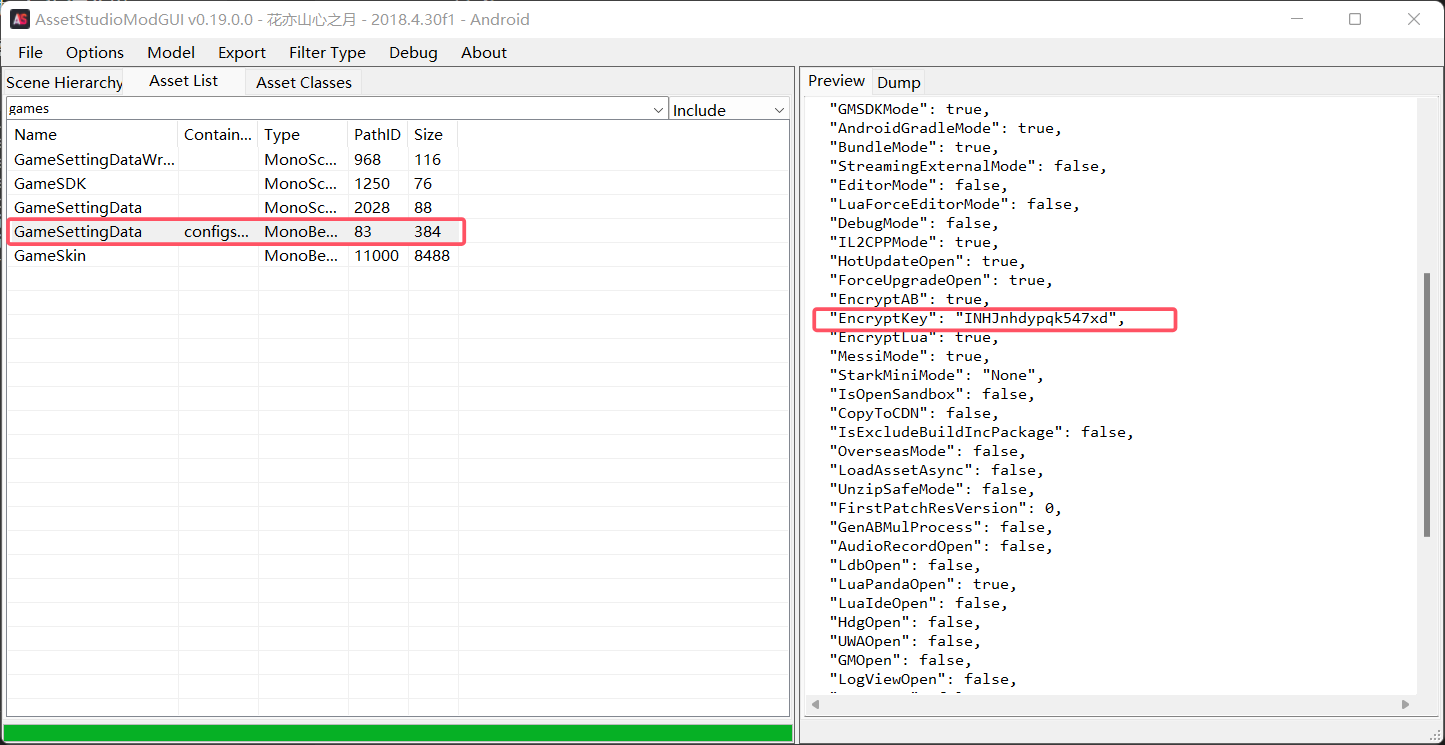This screenshot has width=1445, height=745.
Task: Sort by the PathID column header
Action: click(x=378, y=135)
